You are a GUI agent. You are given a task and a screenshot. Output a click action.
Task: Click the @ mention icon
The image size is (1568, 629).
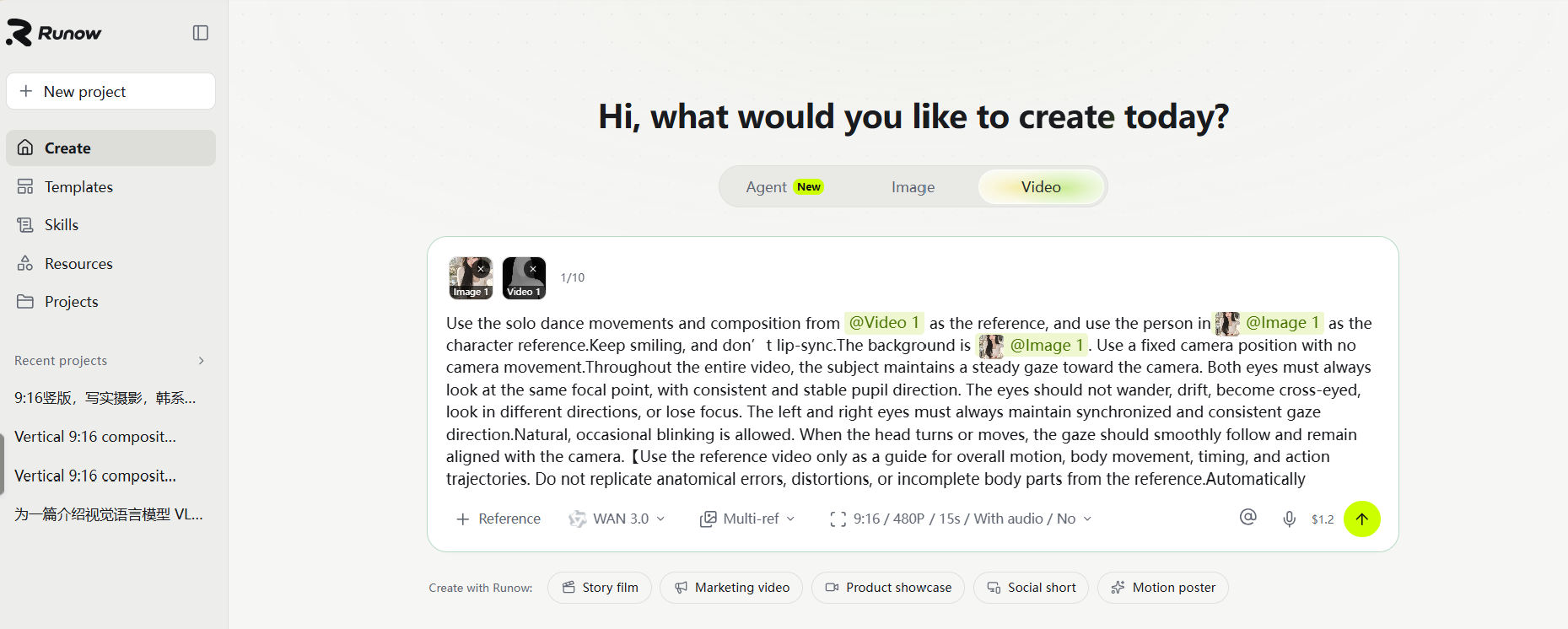(x=1248, y=517)
